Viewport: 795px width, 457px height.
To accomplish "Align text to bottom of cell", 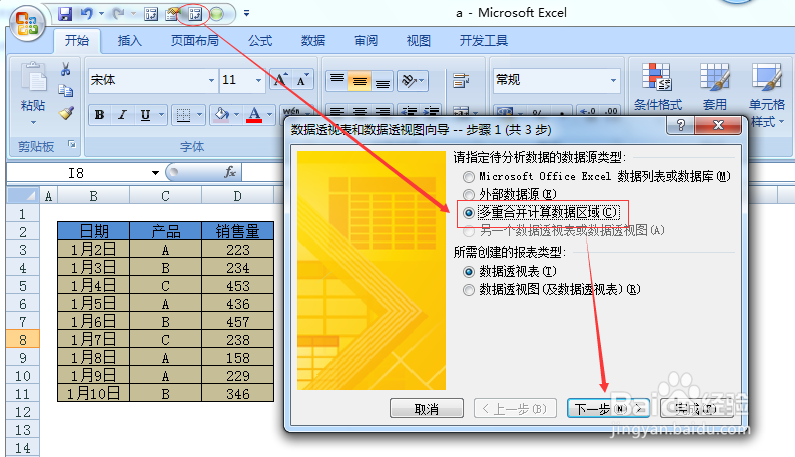I will pos(382,80).
